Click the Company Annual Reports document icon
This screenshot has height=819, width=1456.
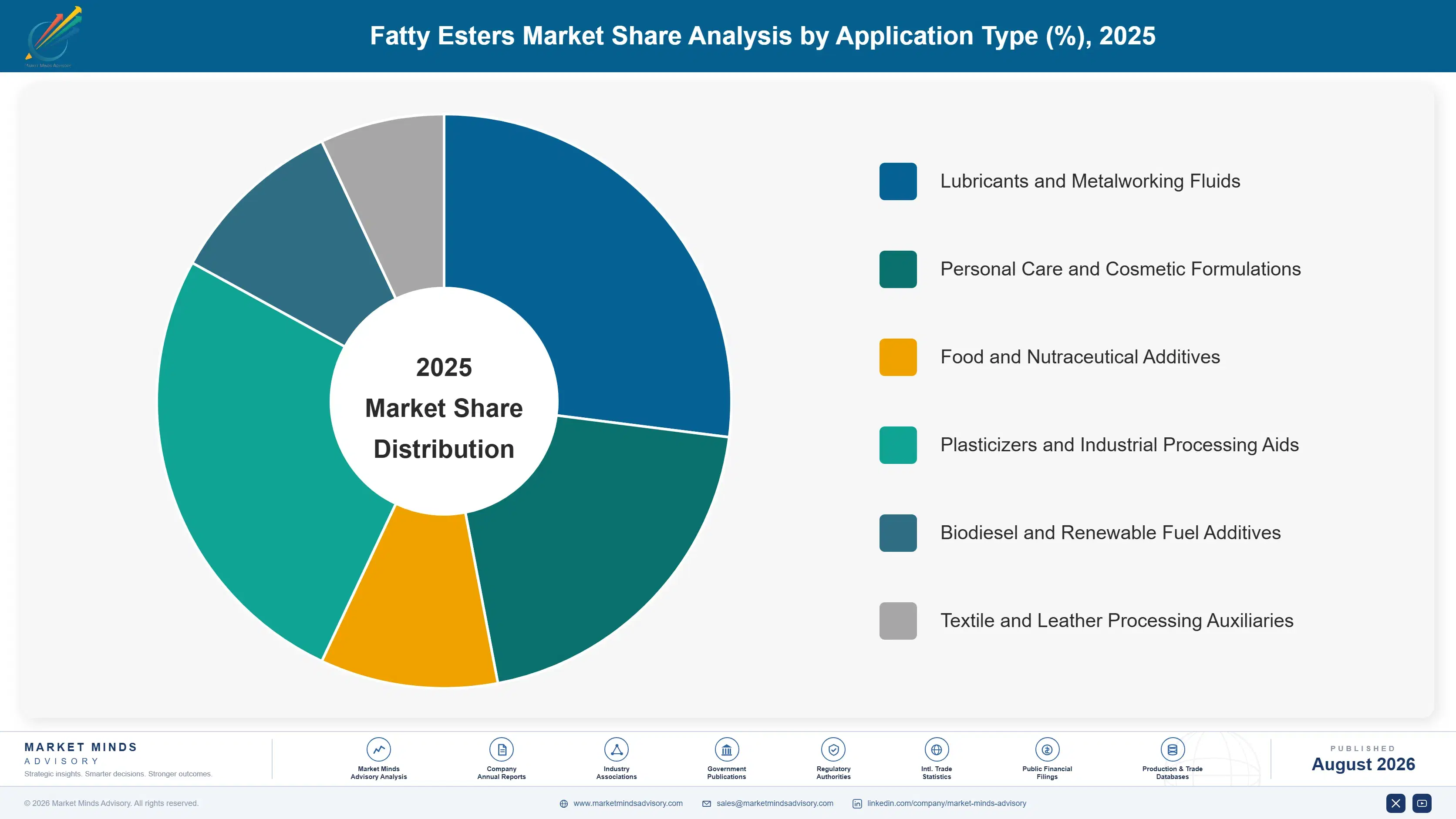pyautogui.click(x=501, y=749)
